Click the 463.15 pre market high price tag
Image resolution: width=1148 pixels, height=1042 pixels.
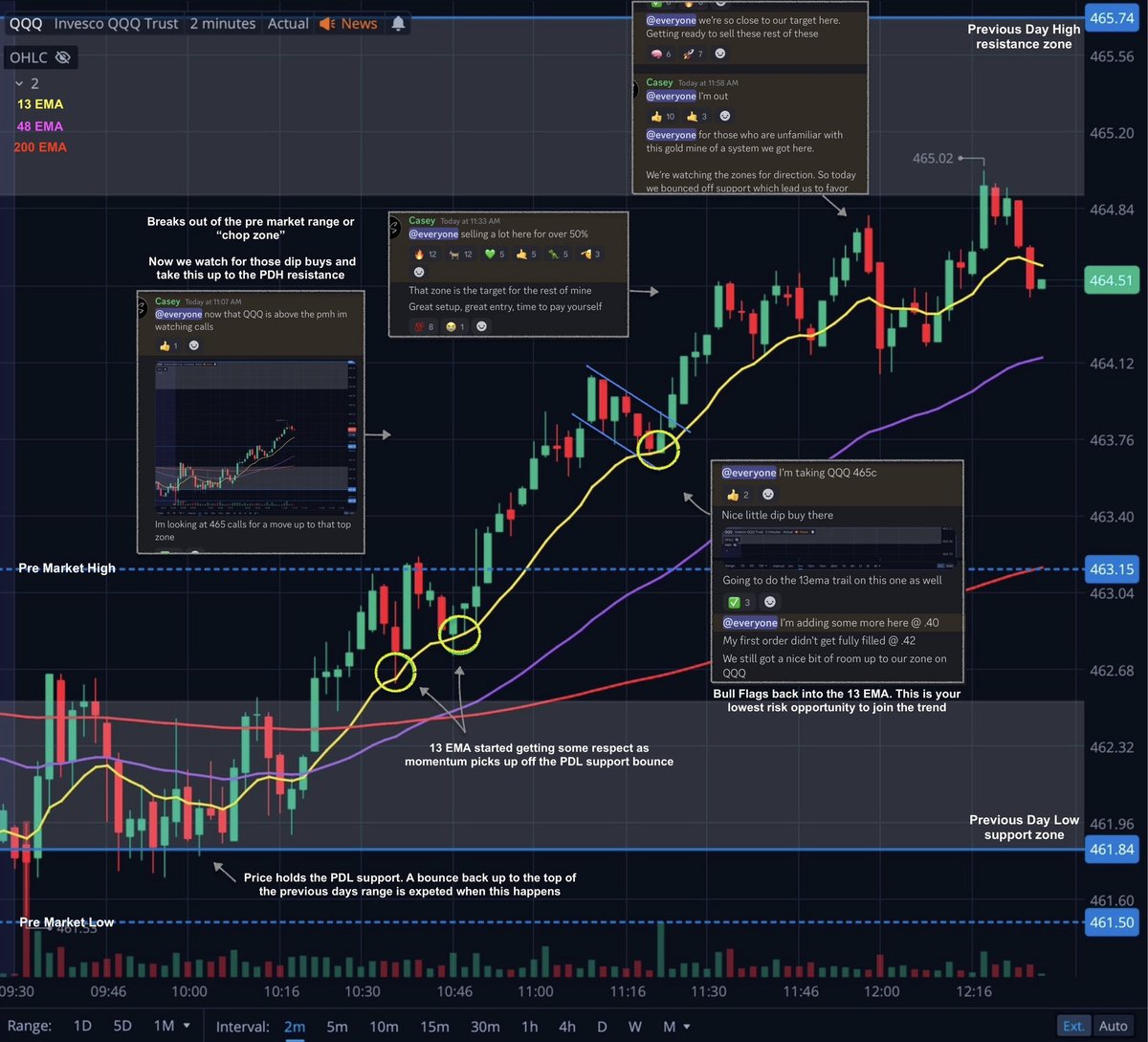click(x=1112, y=569)
